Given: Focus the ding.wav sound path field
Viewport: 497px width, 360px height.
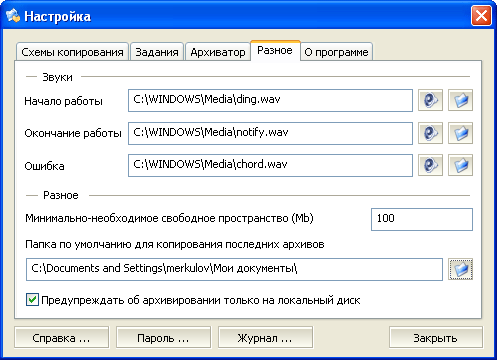Looking at the screenshot, I should click(270, 100).
